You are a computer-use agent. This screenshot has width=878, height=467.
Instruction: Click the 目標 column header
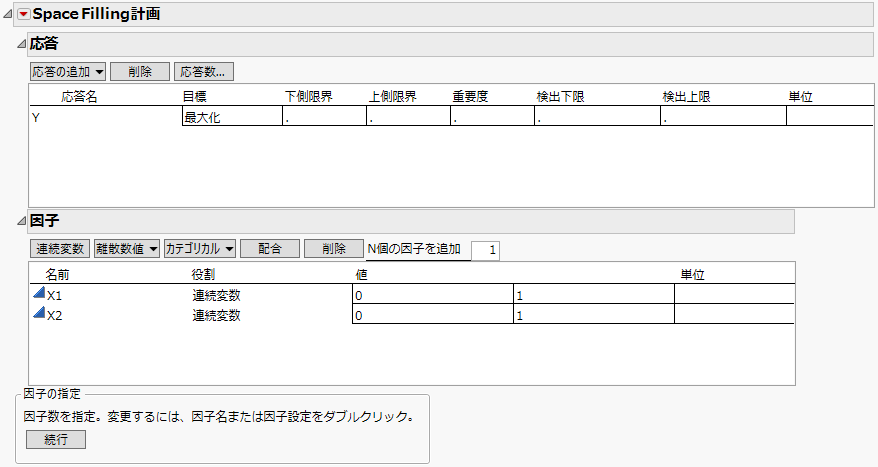point(194,97)
